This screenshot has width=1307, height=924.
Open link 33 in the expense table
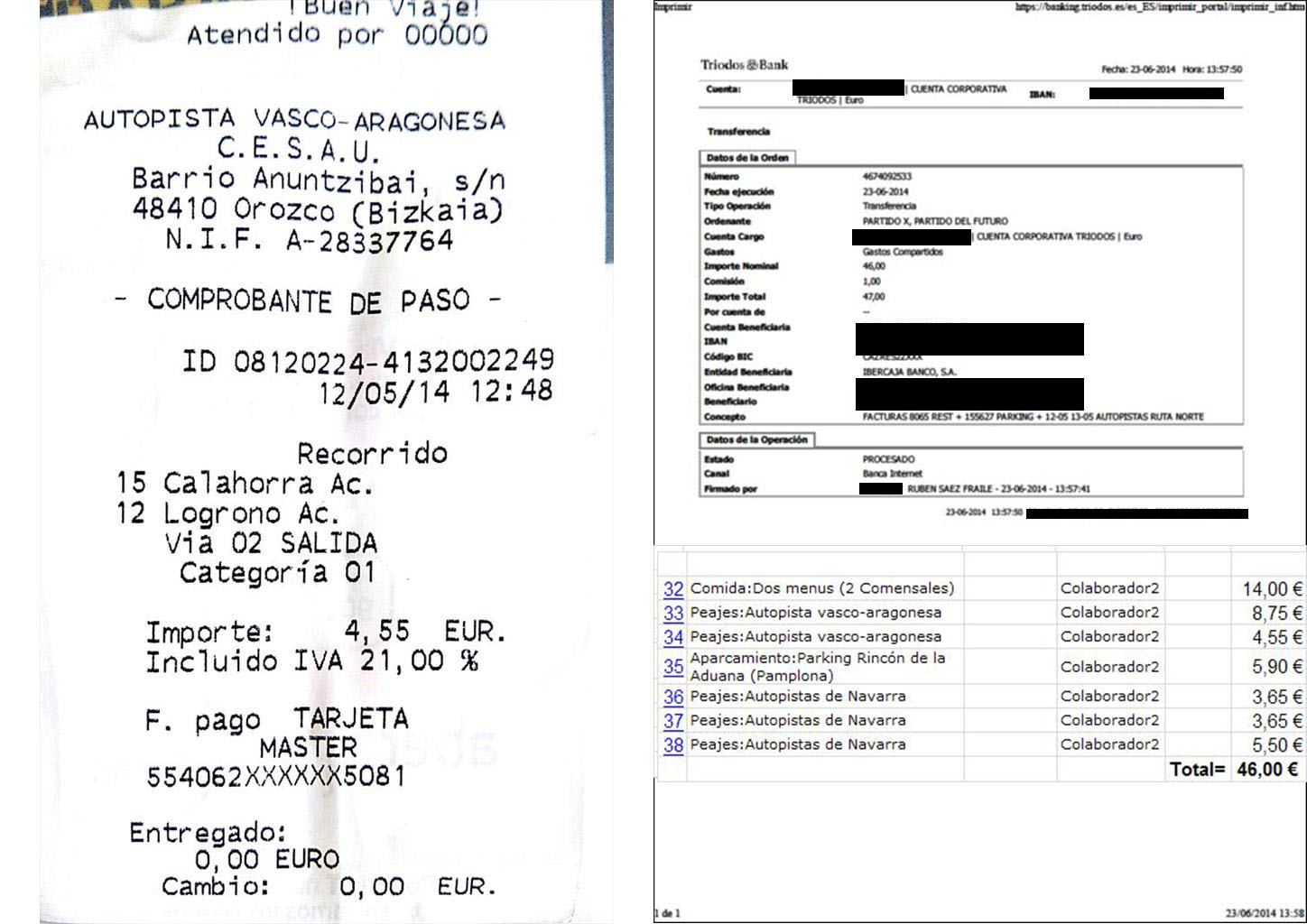click(673, 614)
